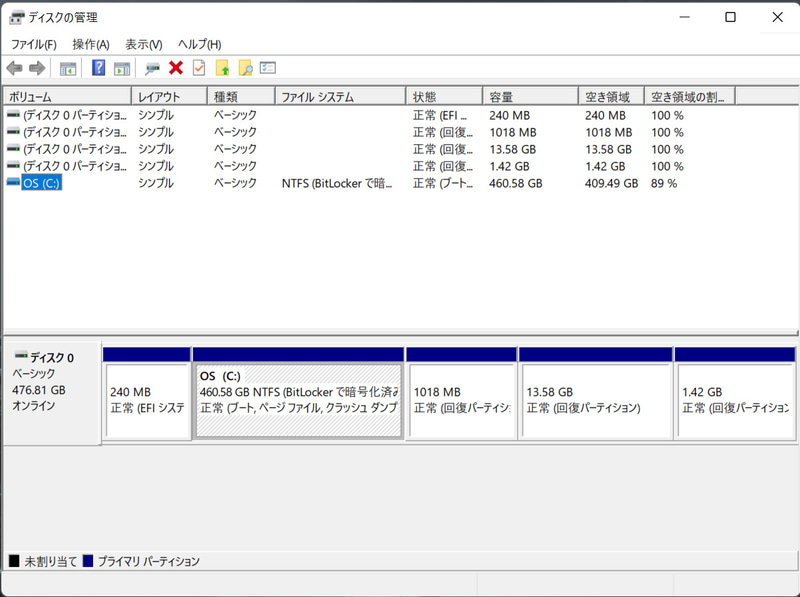The height and width of the screenshot is (597, 800).
Task: Open the 操作(A) menu
Action: (89, 44)
